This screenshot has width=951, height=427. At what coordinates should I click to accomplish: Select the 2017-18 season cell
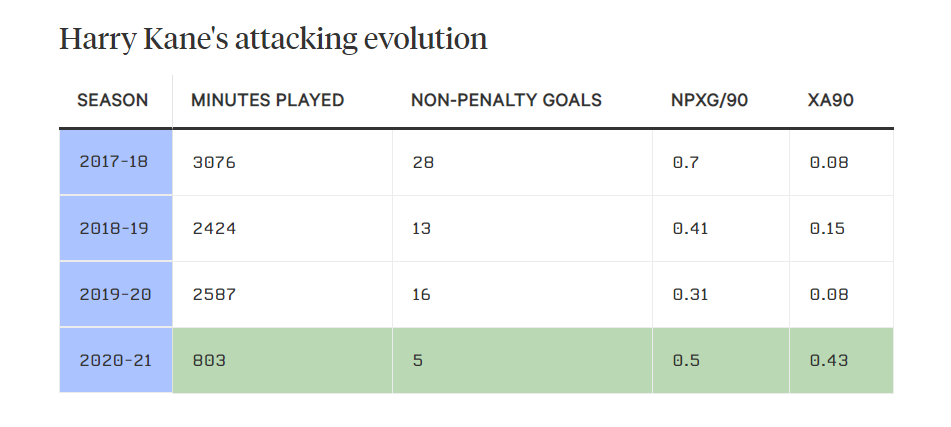click(x=114, y=161)
